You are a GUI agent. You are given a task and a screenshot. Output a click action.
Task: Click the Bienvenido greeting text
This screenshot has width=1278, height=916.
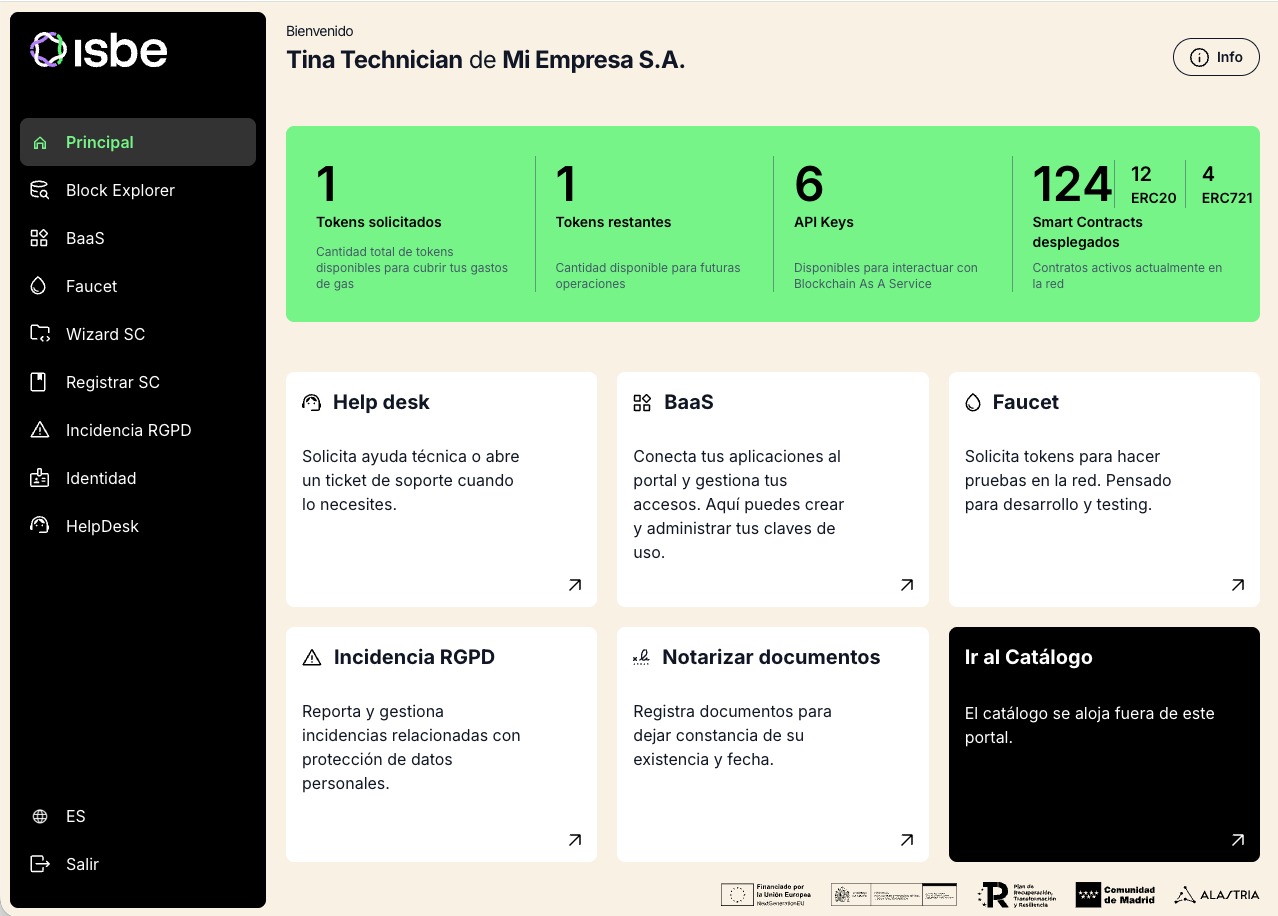point(319,31)
